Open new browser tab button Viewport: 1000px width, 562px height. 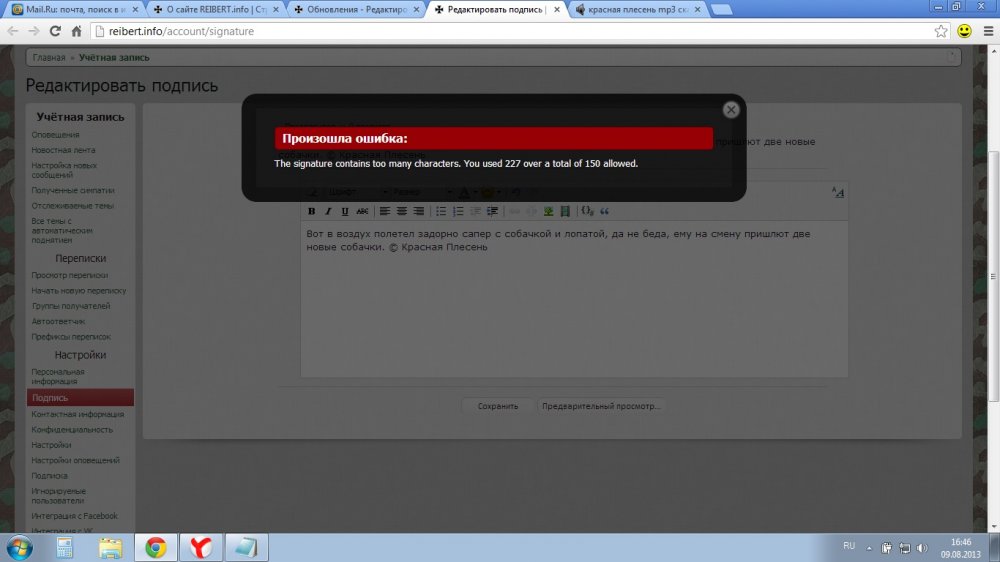tap(721, 10)
